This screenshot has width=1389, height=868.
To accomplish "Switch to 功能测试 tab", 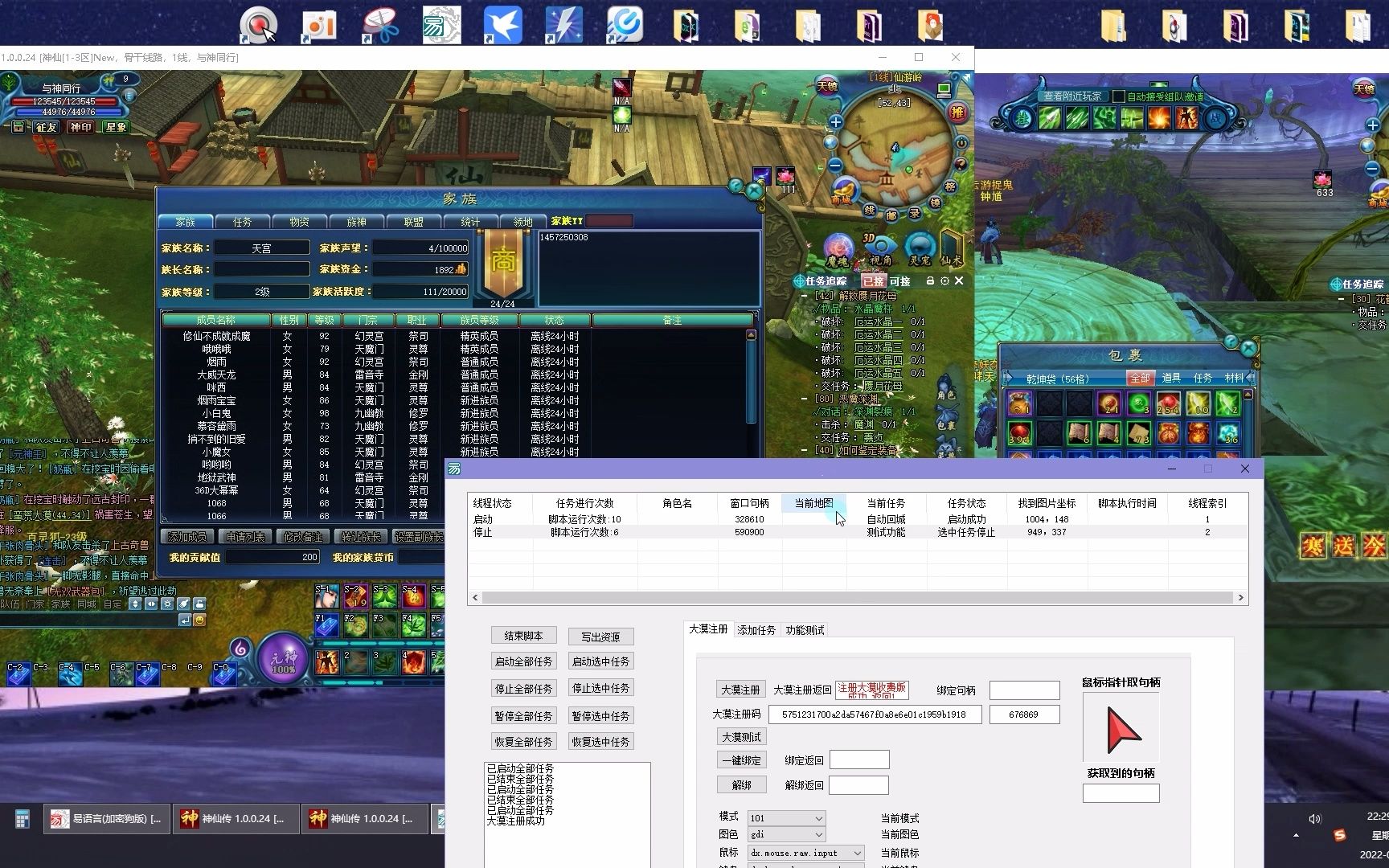I will point(805,630).
